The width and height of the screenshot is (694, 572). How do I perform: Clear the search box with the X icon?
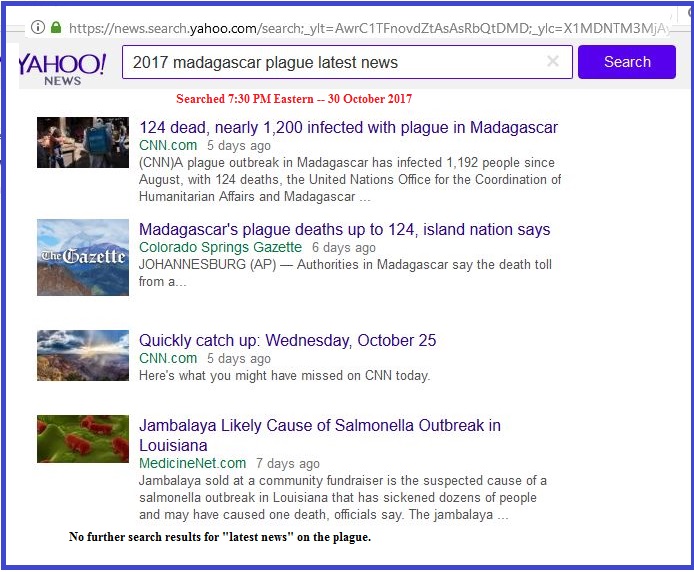[553, 61]
